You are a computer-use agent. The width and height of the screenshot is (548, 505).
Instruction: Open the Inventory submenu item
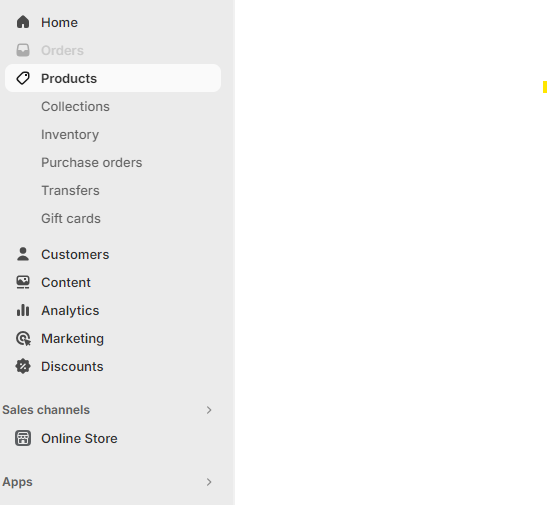coord(70,135)
